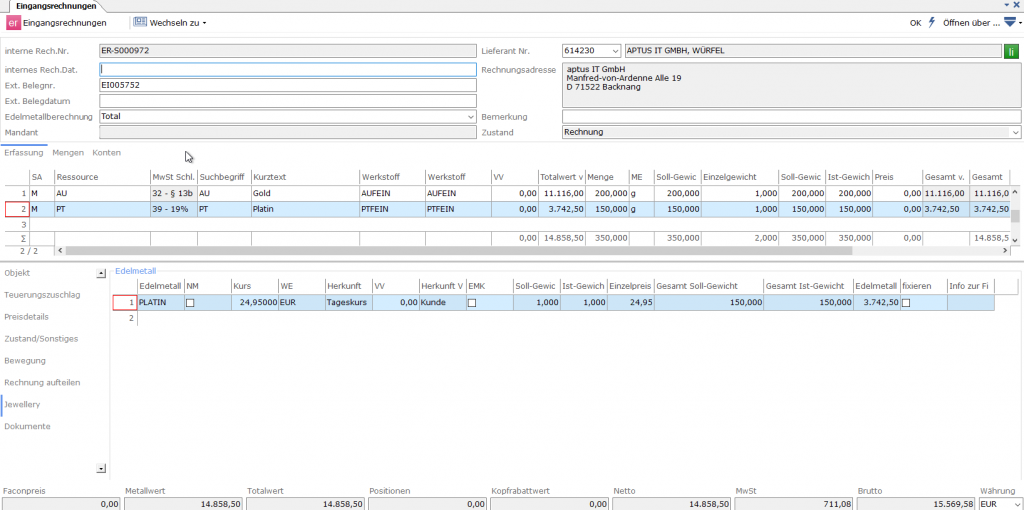Viewport: 1024px width, 510px height.
Task: Select the Jewellery side section
Action: coord(22,404)
